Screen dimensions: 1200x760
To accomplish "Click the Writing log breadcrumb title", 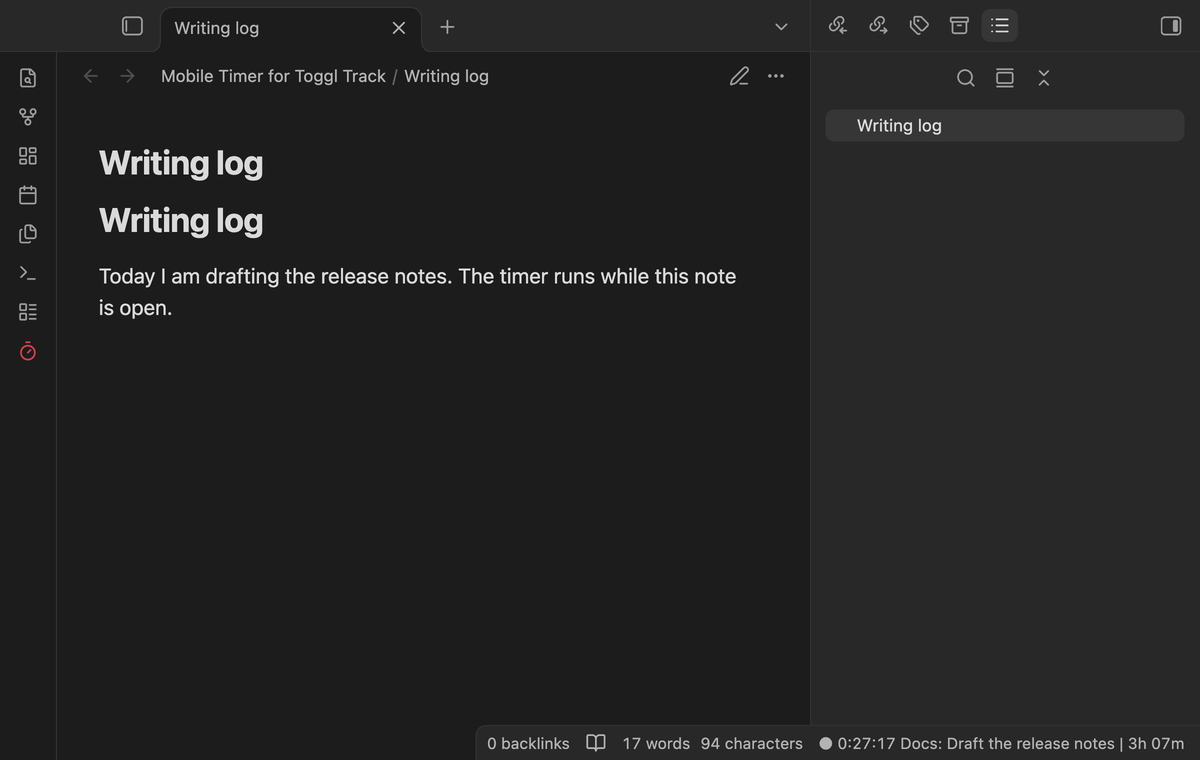I will [x=446, y=76].
